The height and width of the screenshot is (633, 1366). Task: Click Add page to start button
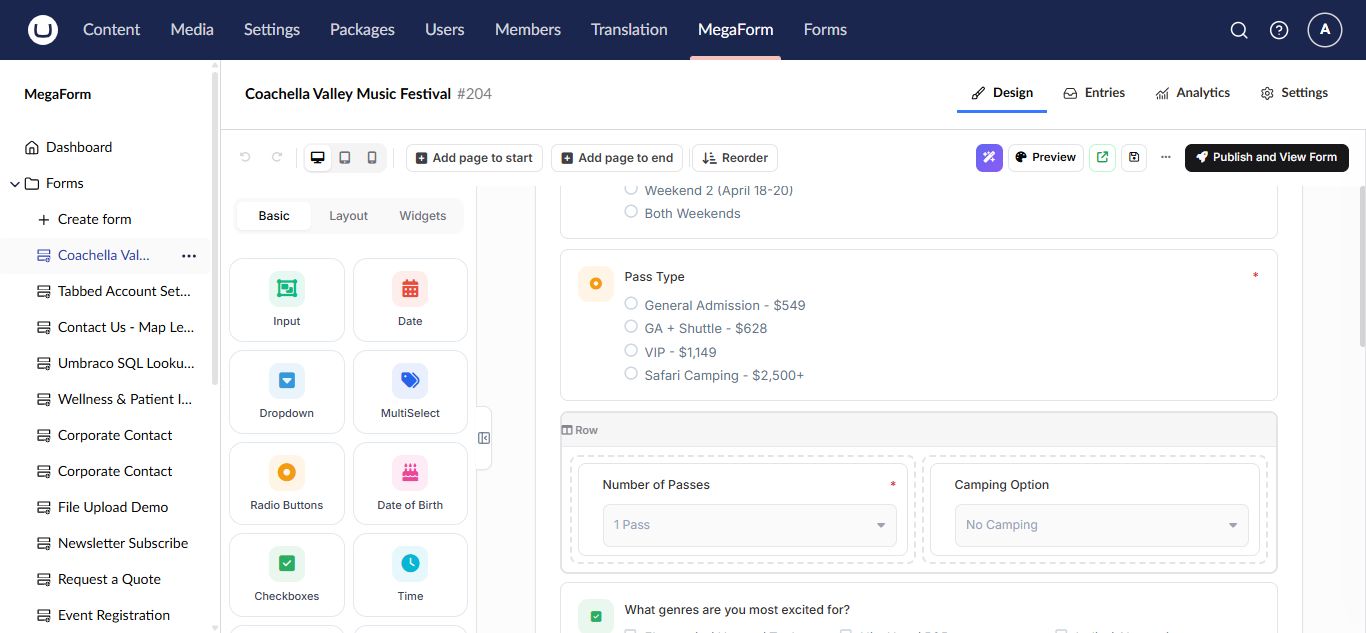pos(474,158)
